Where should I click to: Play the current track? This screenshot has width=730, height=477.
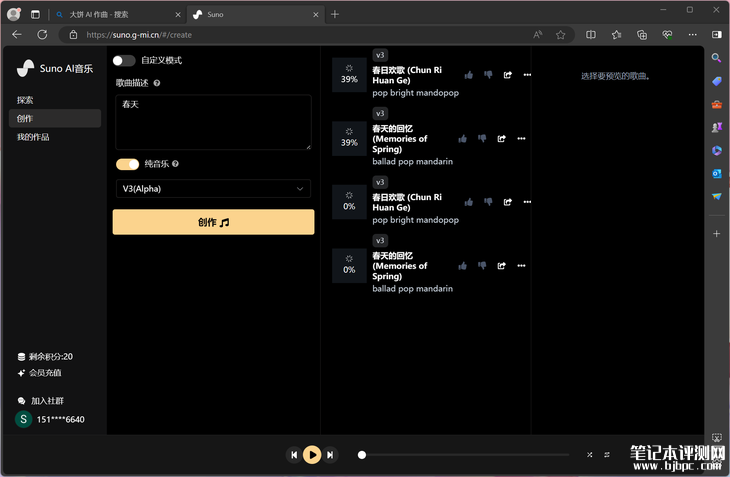point(312,455)
